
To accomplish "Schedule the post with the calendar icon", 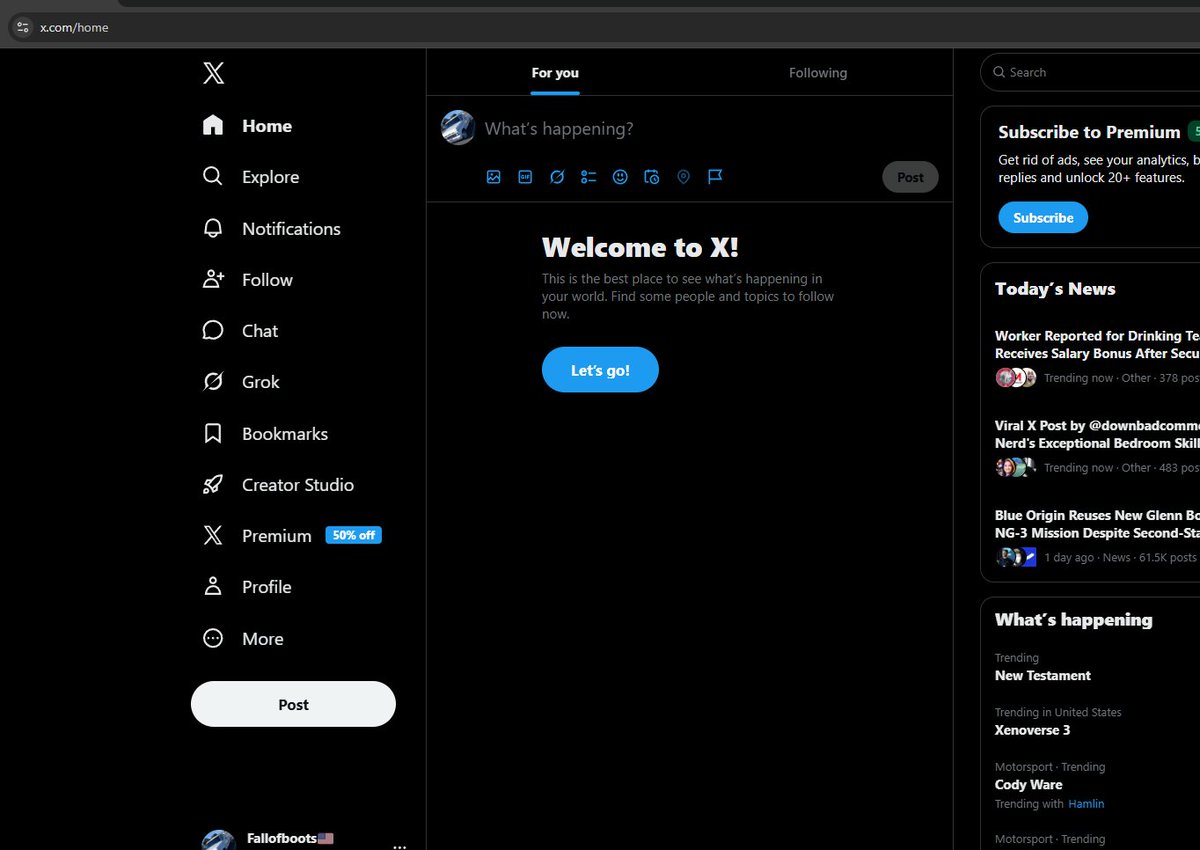I will point(652,177).
